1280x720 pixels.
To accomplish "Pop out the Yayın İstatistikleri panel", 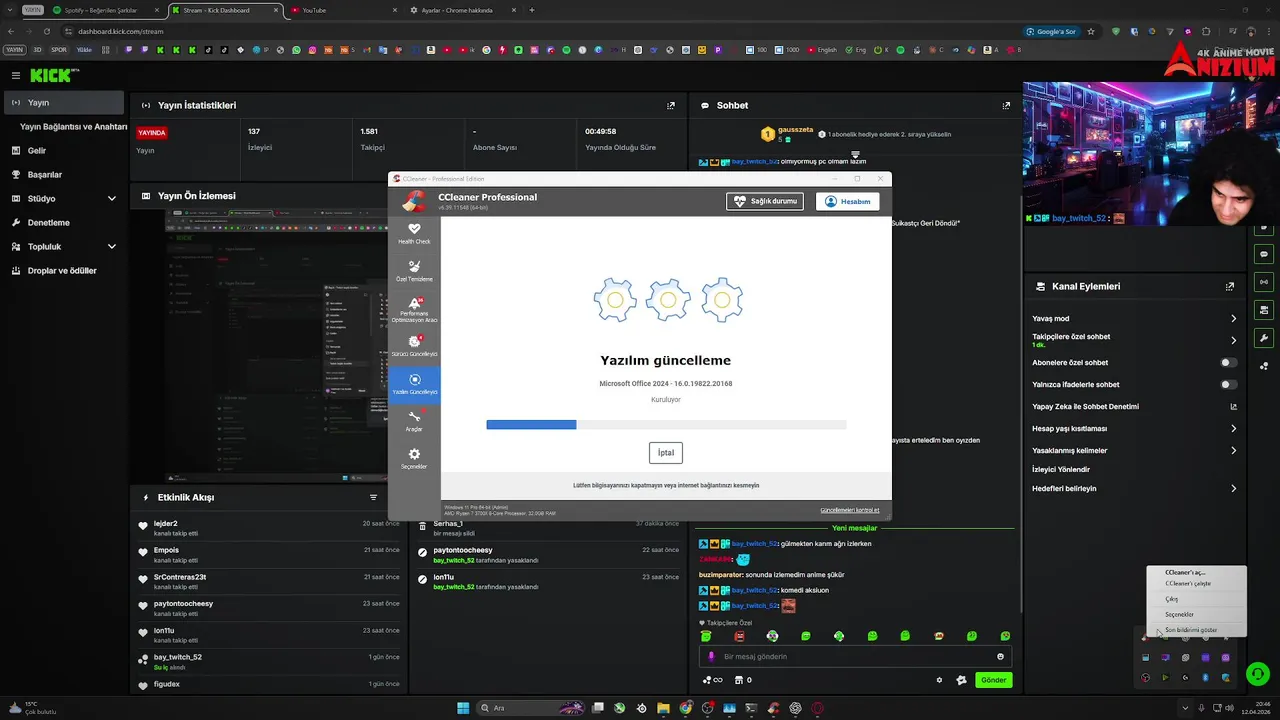I will click(671, 105).
